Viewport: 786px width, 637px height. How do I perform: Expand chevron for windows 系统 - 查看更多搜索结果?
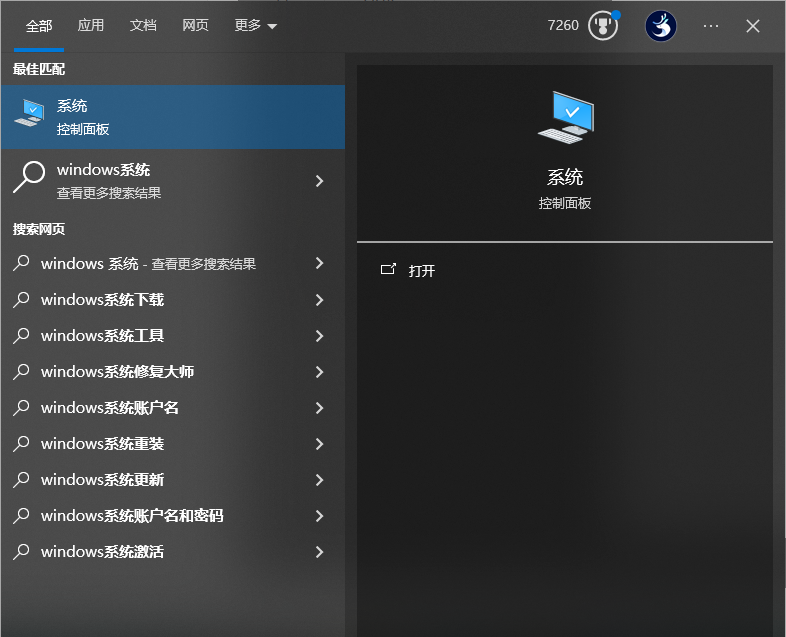point(319,263)
